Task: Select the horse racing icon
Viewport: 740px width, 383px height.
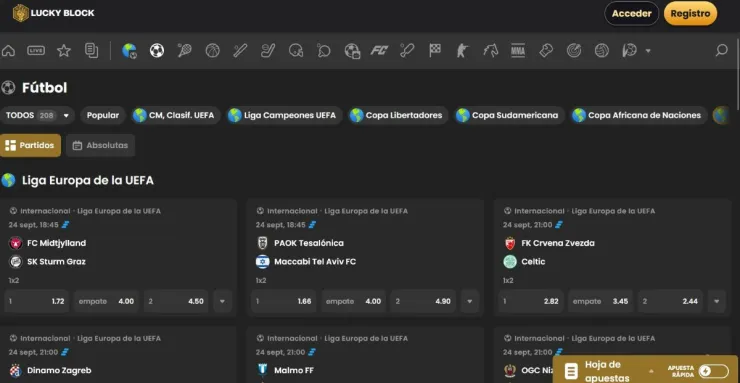Action: [490, 50]
